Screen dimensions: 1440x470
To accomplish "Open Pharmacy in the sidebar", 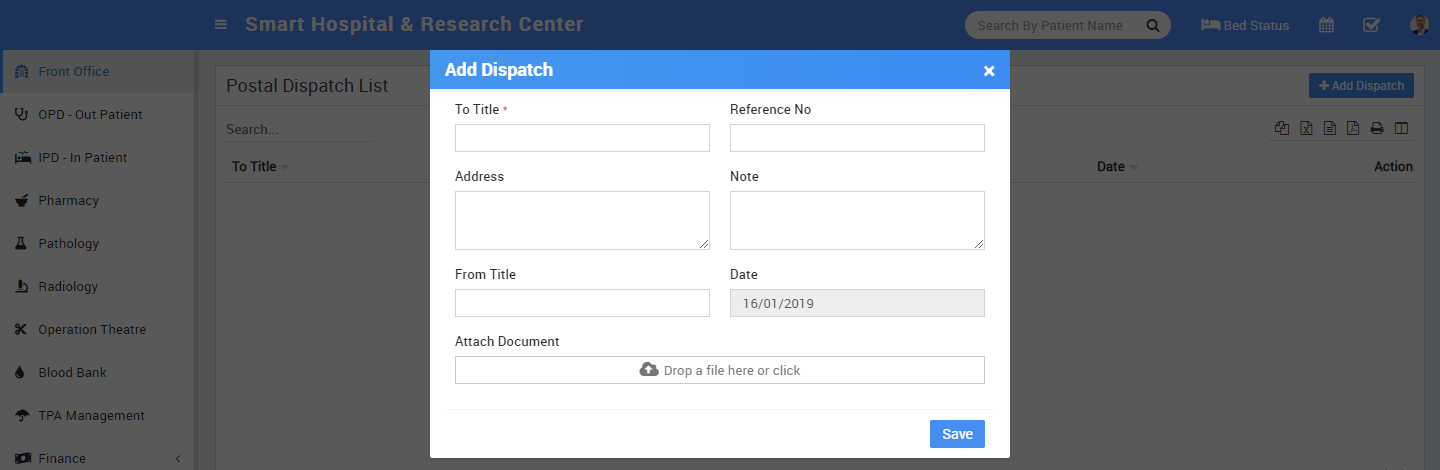I will tap(68, 200).
